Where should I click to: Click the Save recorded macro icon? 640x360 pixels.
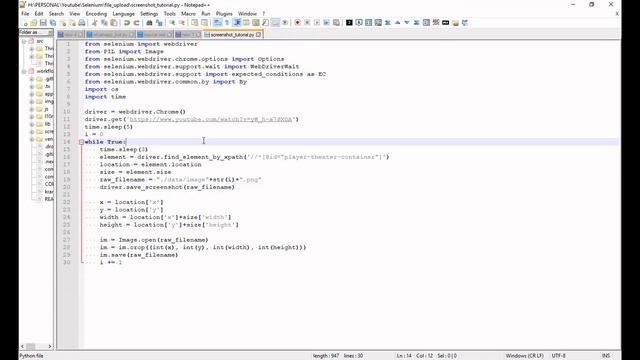click(x=336, y=23)
